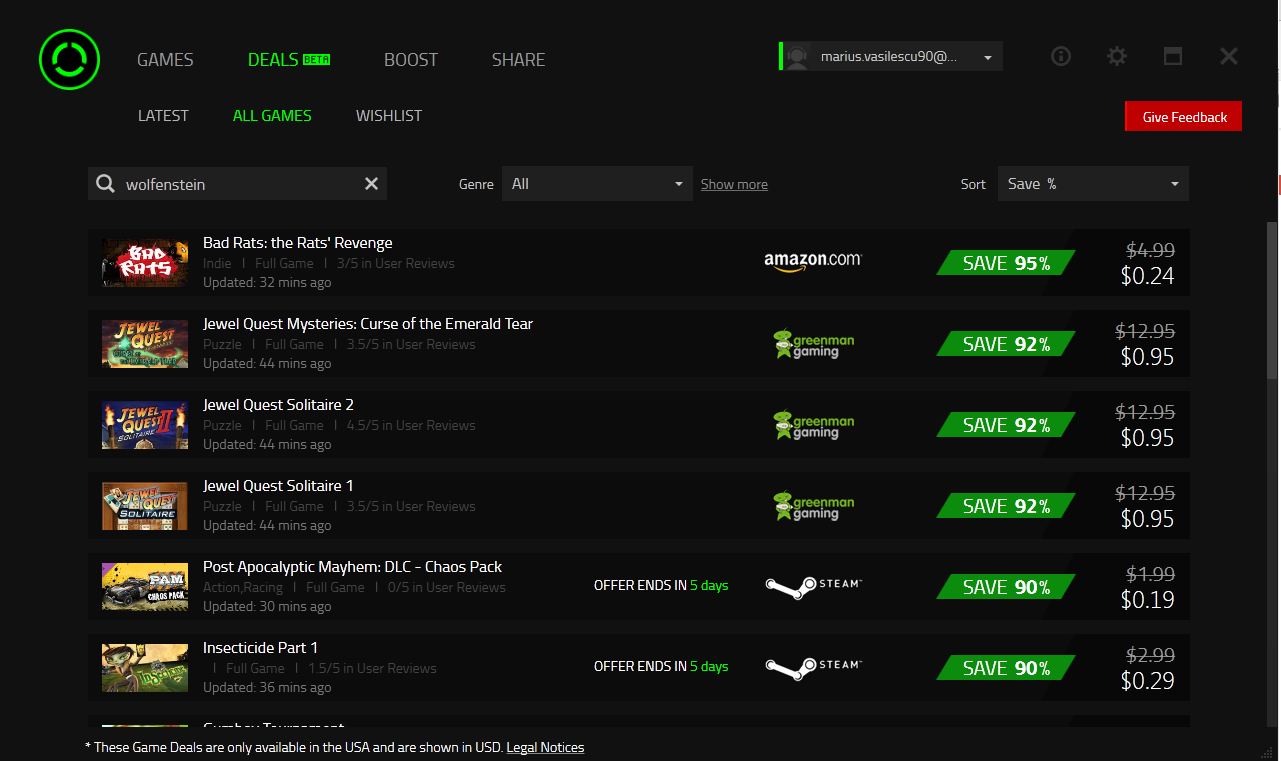
Task: Open the Genre dropdown set to All
Action: click(597, 184)
